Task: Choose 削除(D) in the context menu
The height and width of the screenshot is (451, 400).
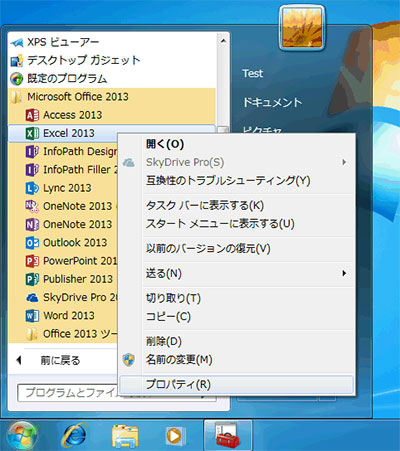Action: (x=236, y=342)
